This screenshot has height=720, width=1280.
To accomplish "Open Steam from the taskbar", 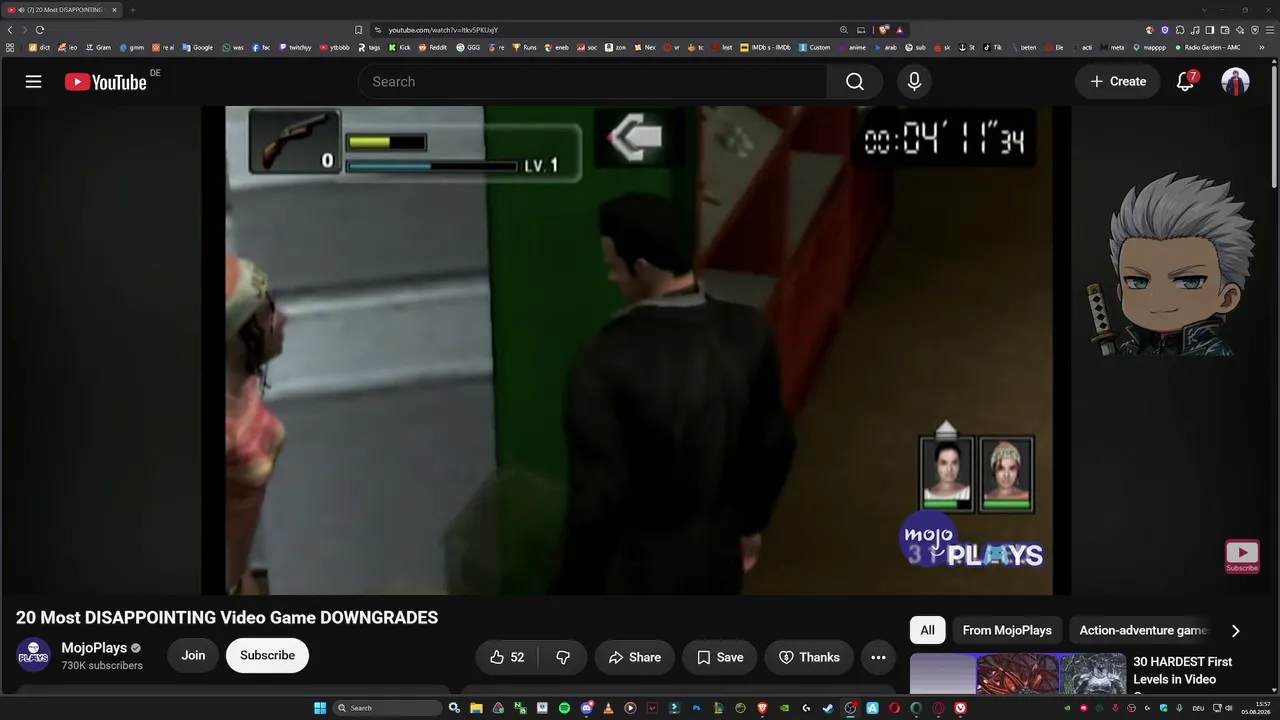I will click(828, 708).
